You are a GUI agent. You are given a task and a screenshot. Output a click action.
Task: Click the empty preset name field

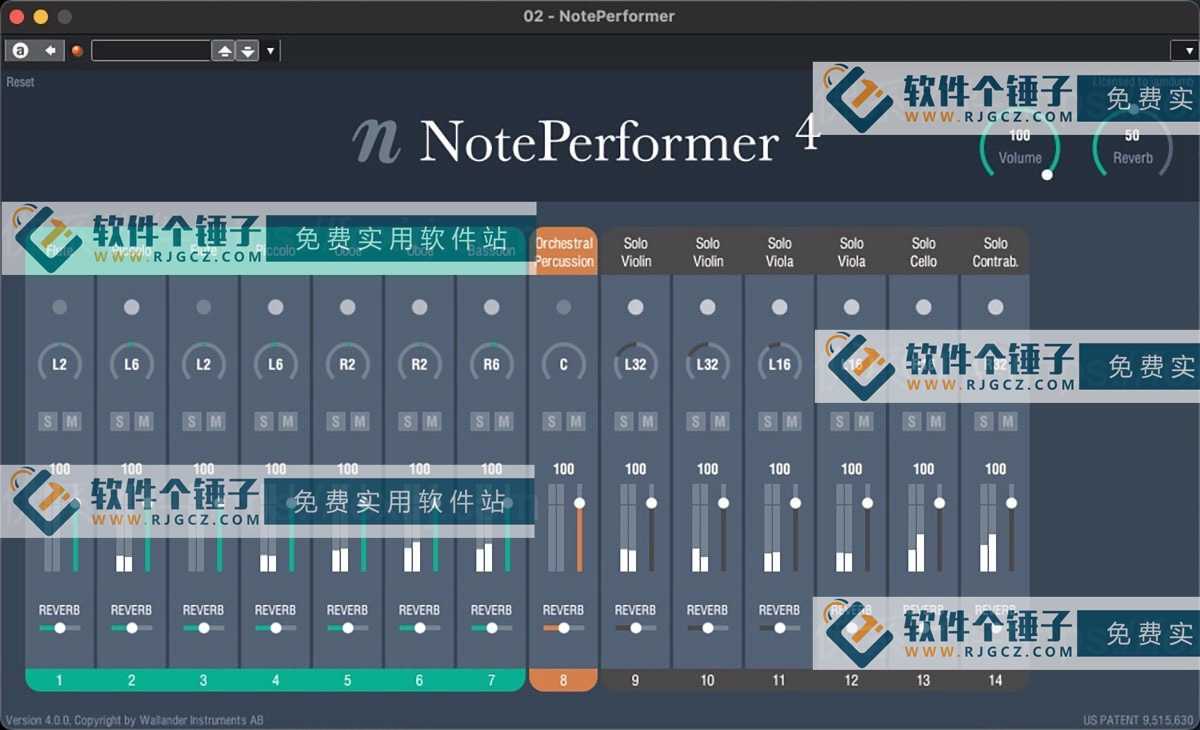(151, 50)
